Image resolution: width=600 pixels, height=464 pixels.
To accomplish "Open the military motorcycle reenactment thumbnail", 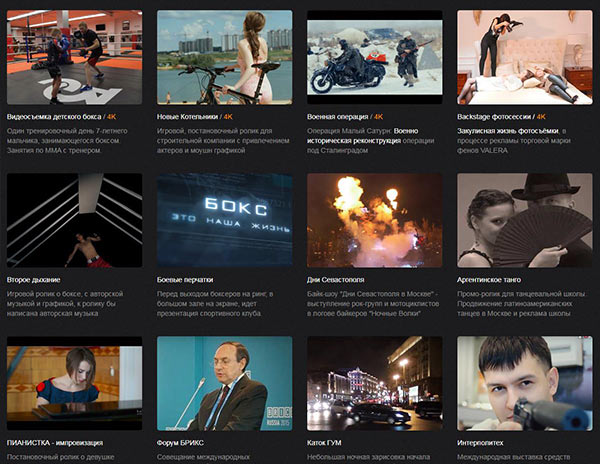I will pos(375,57).
